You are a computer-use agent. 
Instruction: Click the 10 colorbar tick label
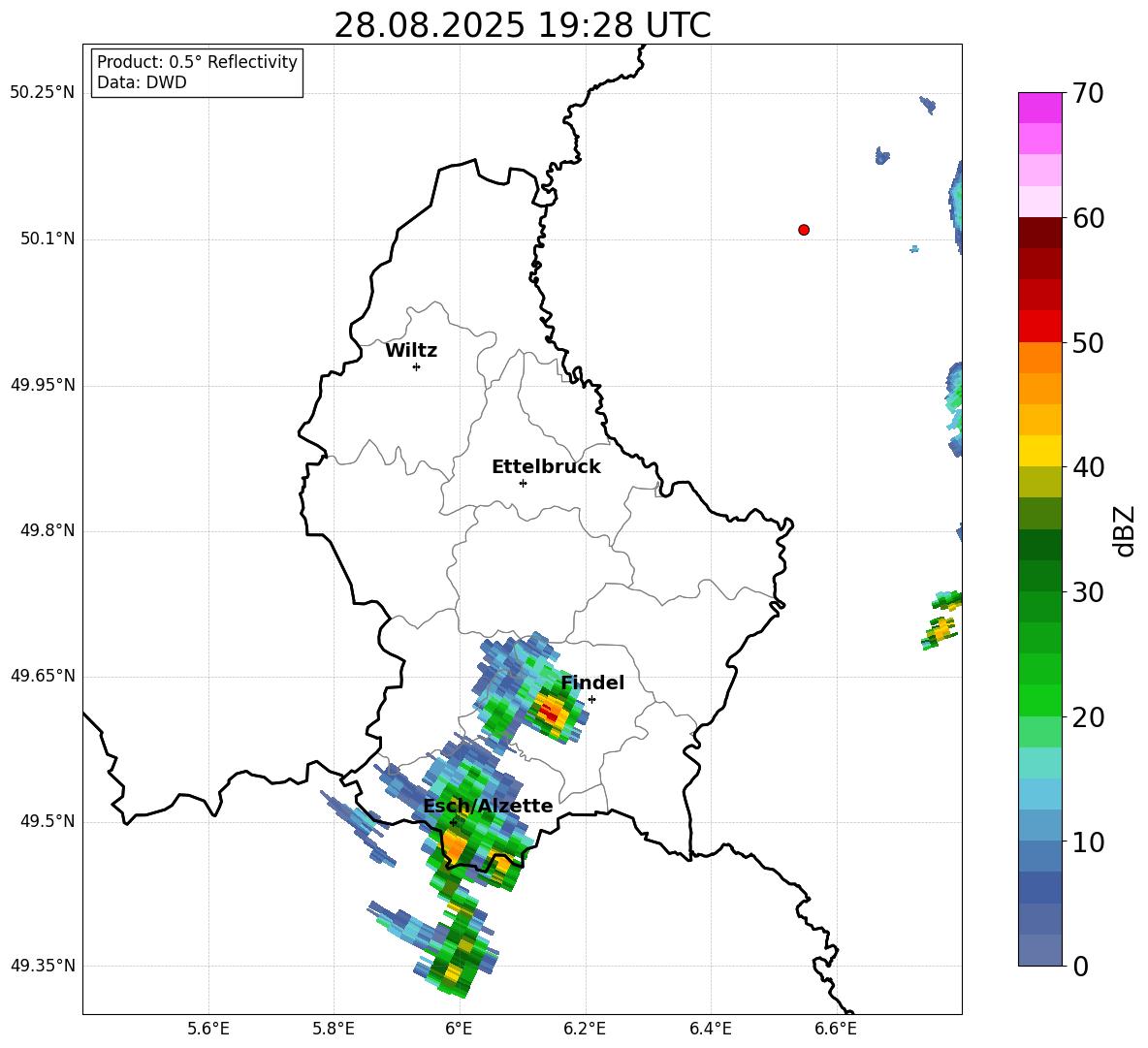click(1088, 842)
